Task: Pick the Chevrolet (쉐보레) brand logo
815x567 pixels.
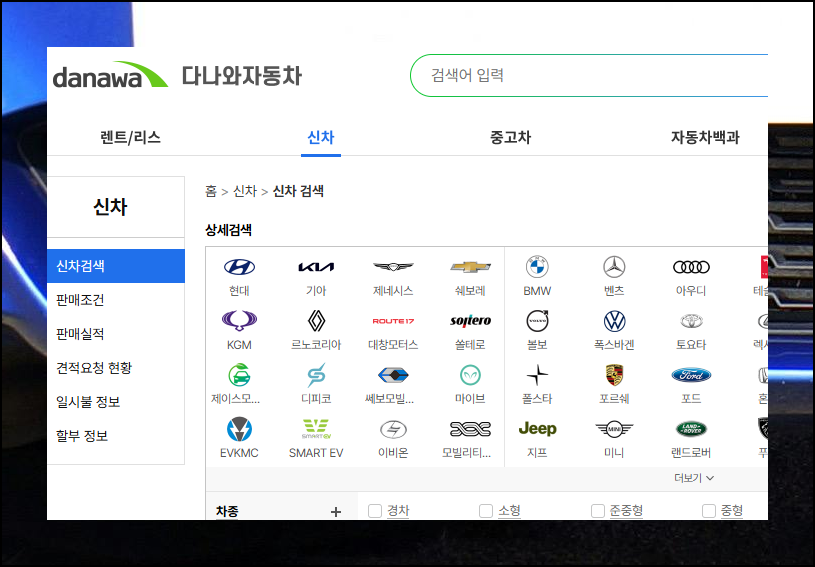Action: click(x=470, y=267)
